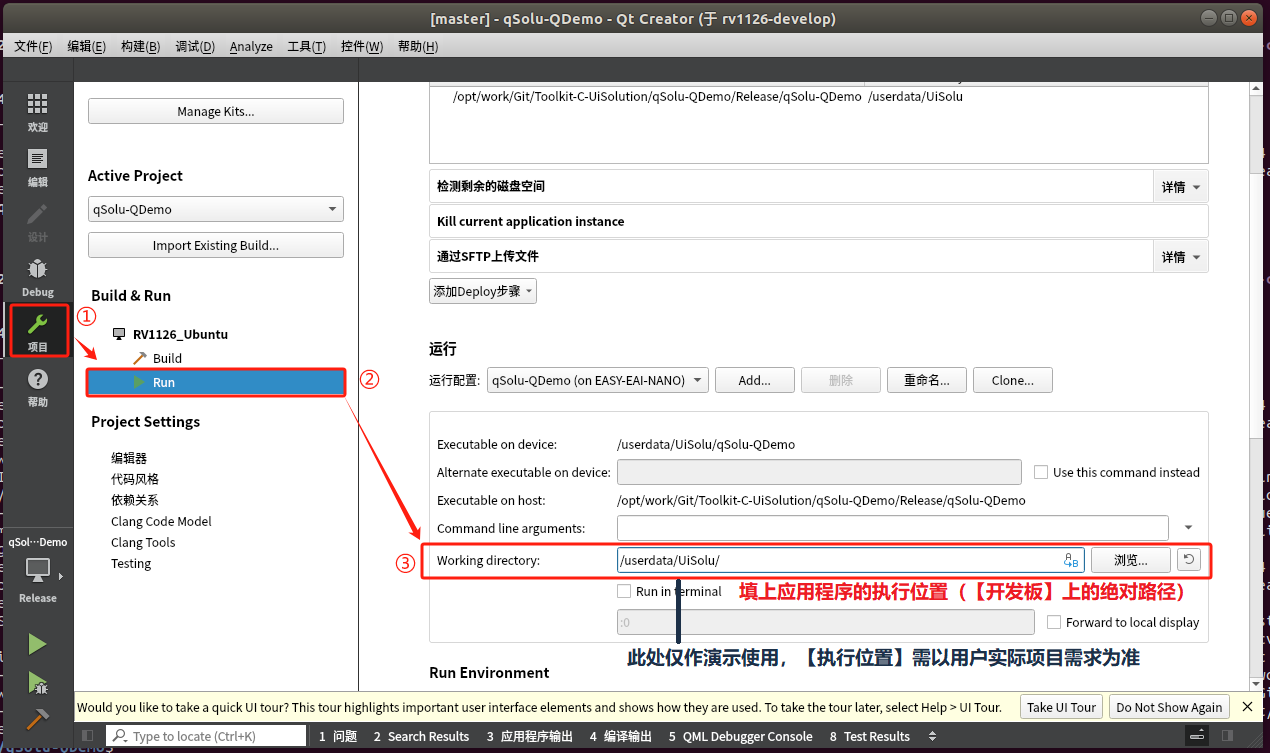
Task: Open the 构建(B) menu
Action: coord(140,46)
